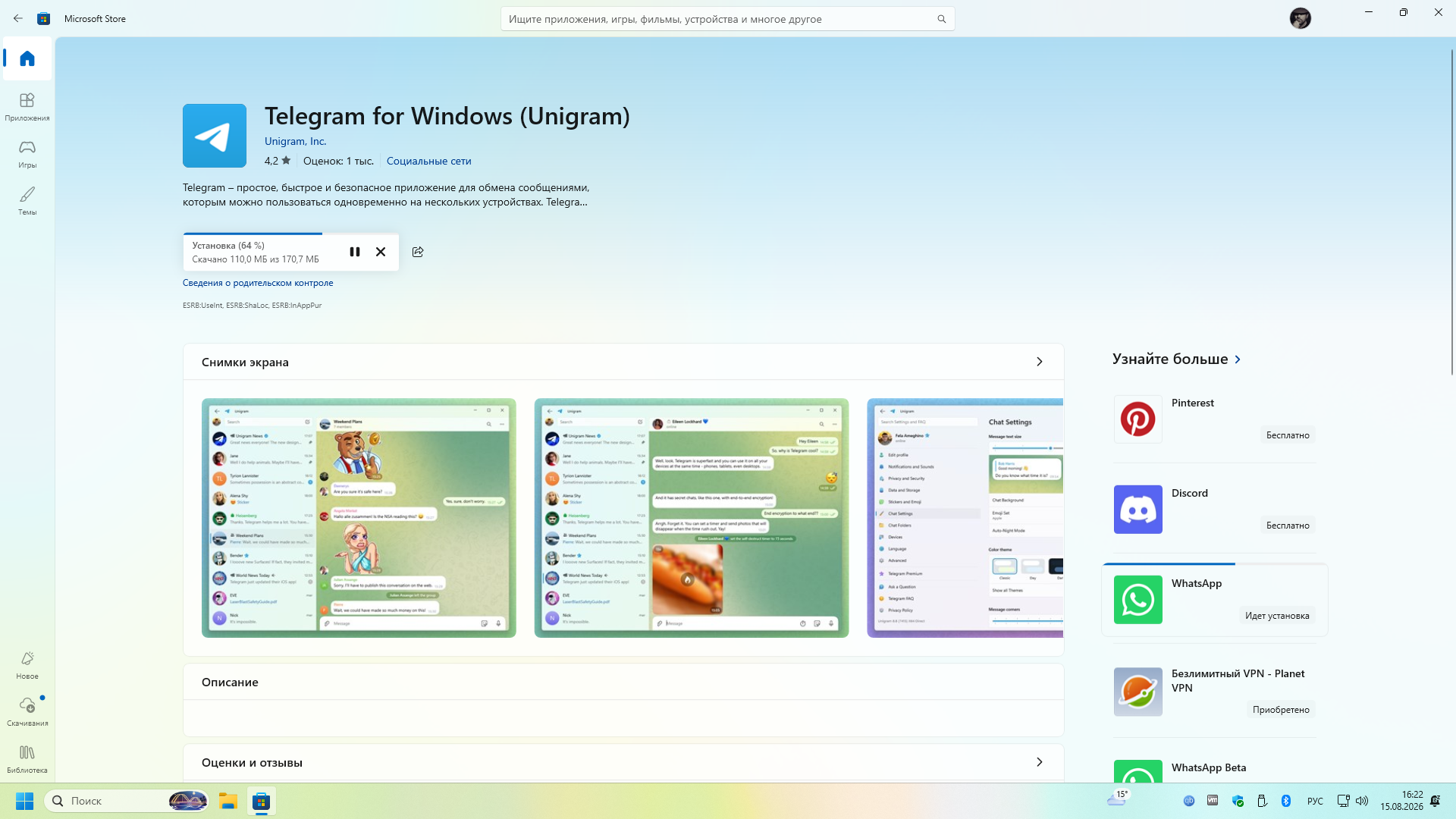This screenshot has height=819, width=1456.
Task: Open the Weekend Plans chat screenshot
Action: pos(359,518)
